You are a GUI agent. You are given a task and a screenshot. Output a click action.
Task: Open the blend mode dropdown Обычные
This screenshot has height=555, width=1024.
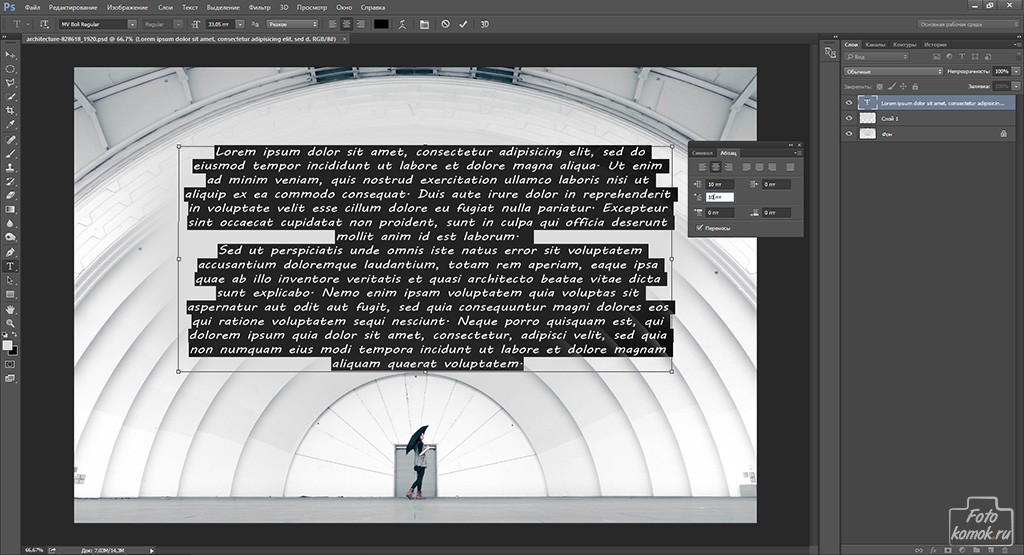892,72
